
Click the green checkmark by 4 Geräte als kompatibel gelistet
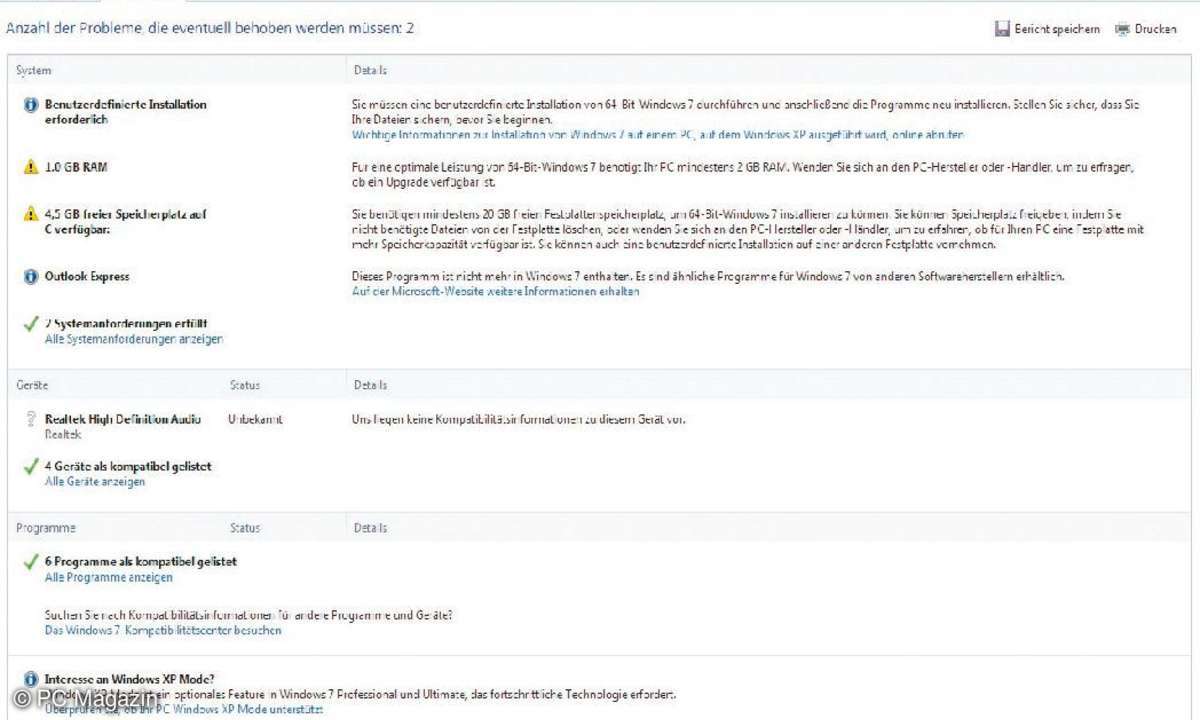coord(31,467)
